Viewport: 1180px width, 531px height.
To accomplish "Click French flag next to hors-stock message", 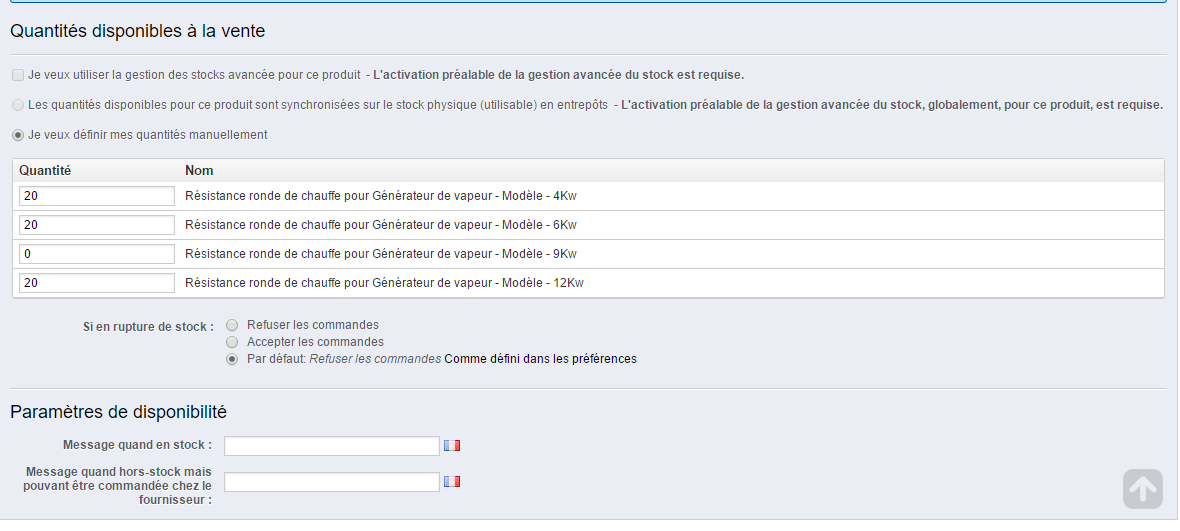I will [x=452, y=481].
